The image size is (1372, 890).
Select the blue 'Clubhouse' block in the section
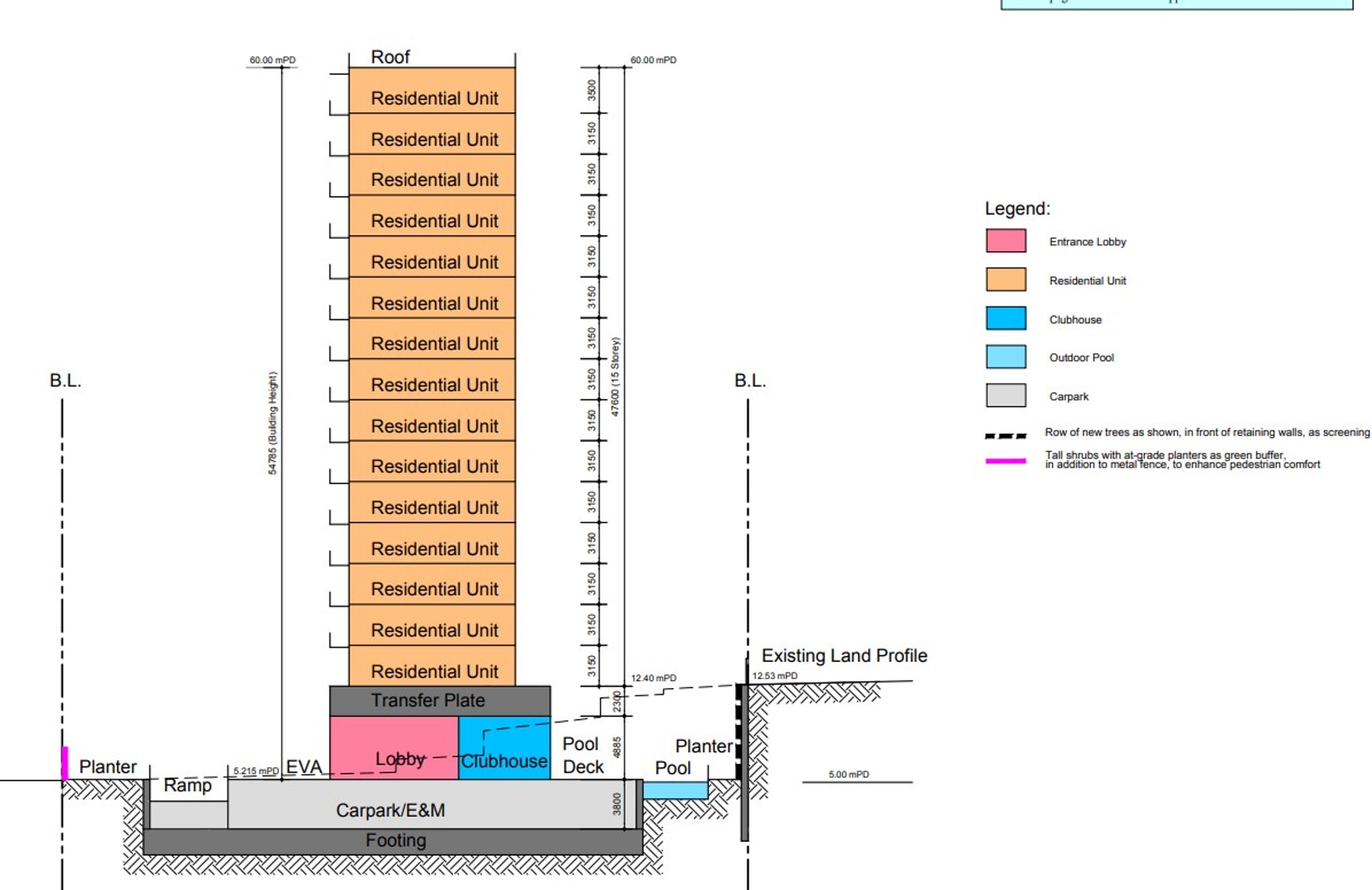tap(504, 748)
